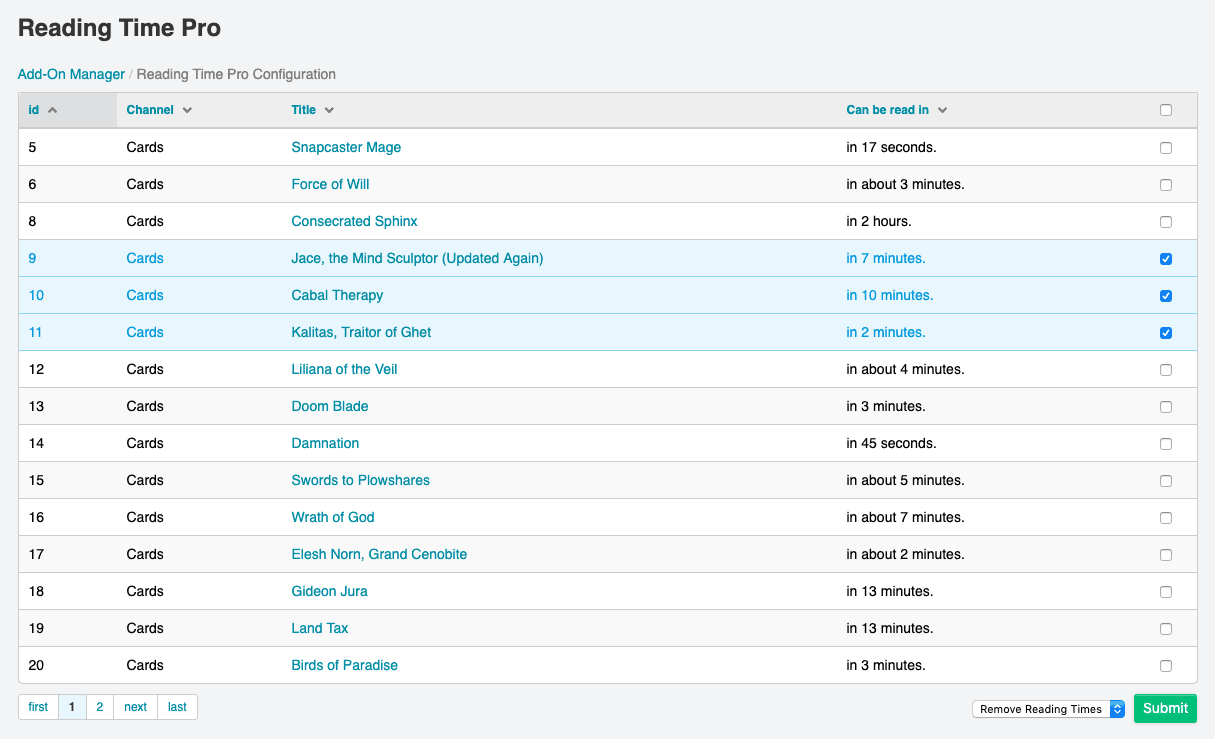Click the Reading Time Pro Configuration breadcrumb text
1215x739 pixels.
click(x=236, y=74)
